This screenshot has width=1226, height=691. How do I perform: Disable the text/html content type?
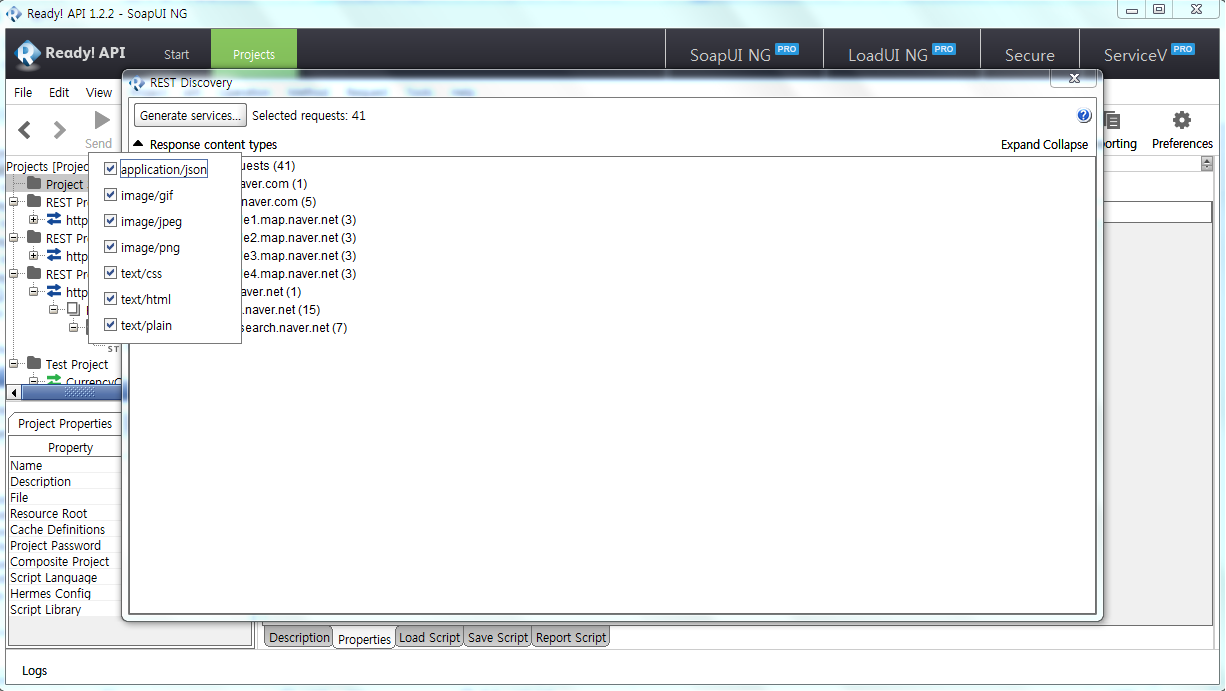click(x=111, y=299)
